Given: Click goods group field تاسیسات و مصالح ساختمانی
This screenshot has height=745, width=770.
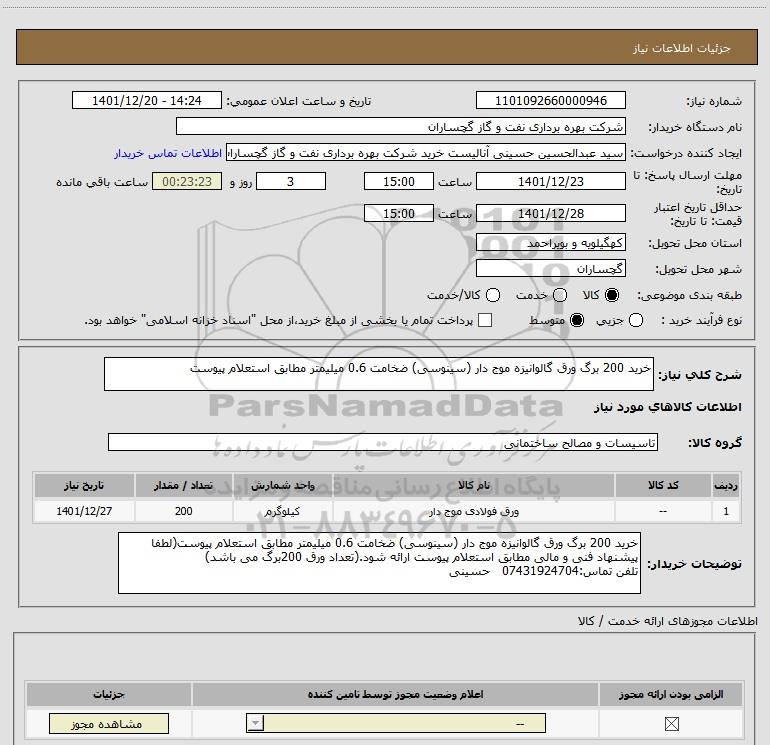Looking at the screenshot, I should [383, 442].
